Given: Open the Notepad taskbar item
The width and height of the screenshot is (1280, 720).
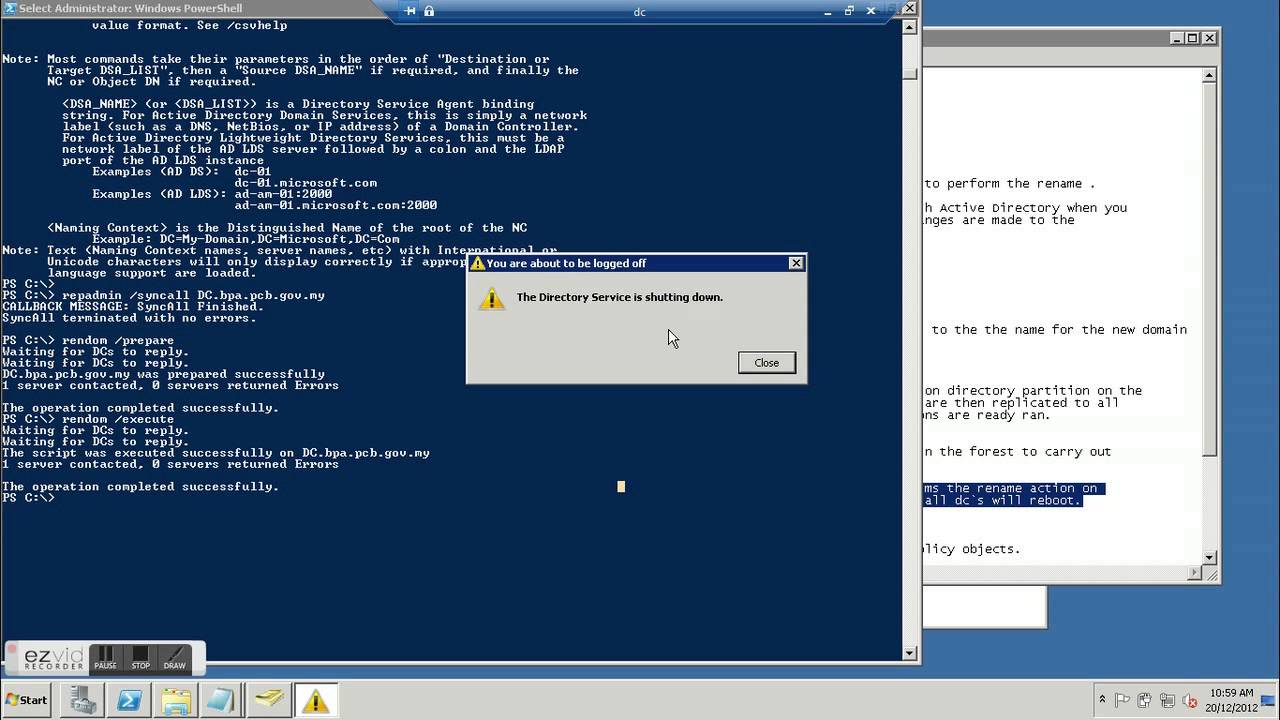Looking at the screenshot, I should coord(222,700).
